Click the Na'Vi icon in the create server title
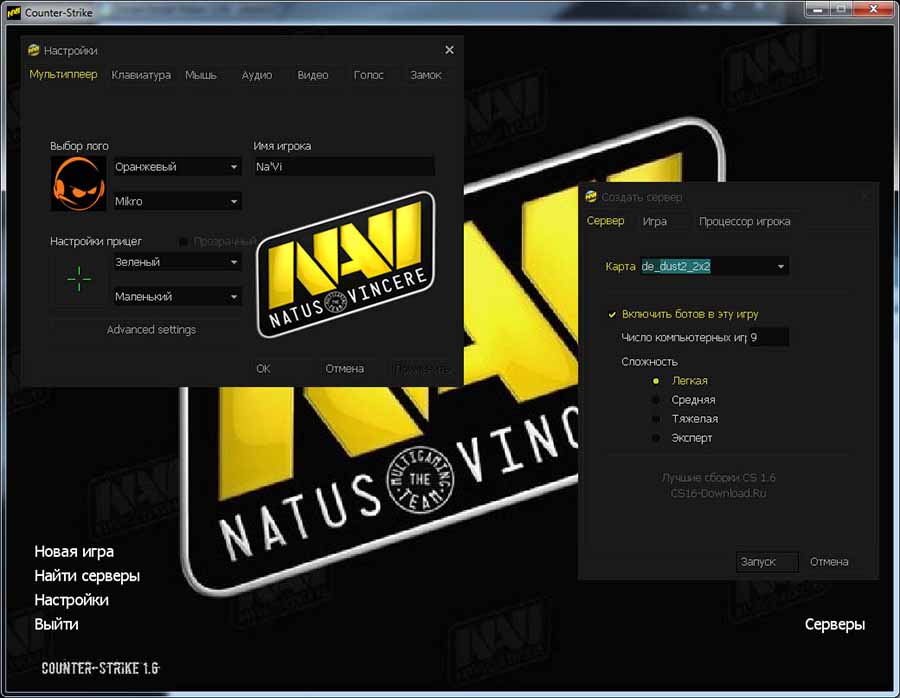The width and height of the screenshot is (900, 698). tap(591, 196)
